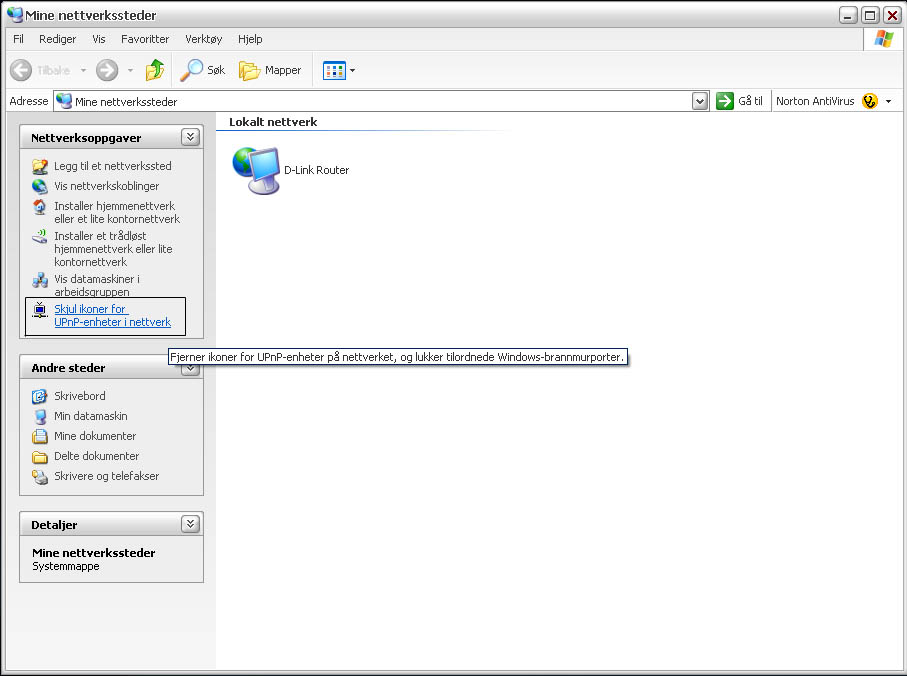Open the Rediger menu
This screenshot has height=676, width=907.
coord(57,39)
